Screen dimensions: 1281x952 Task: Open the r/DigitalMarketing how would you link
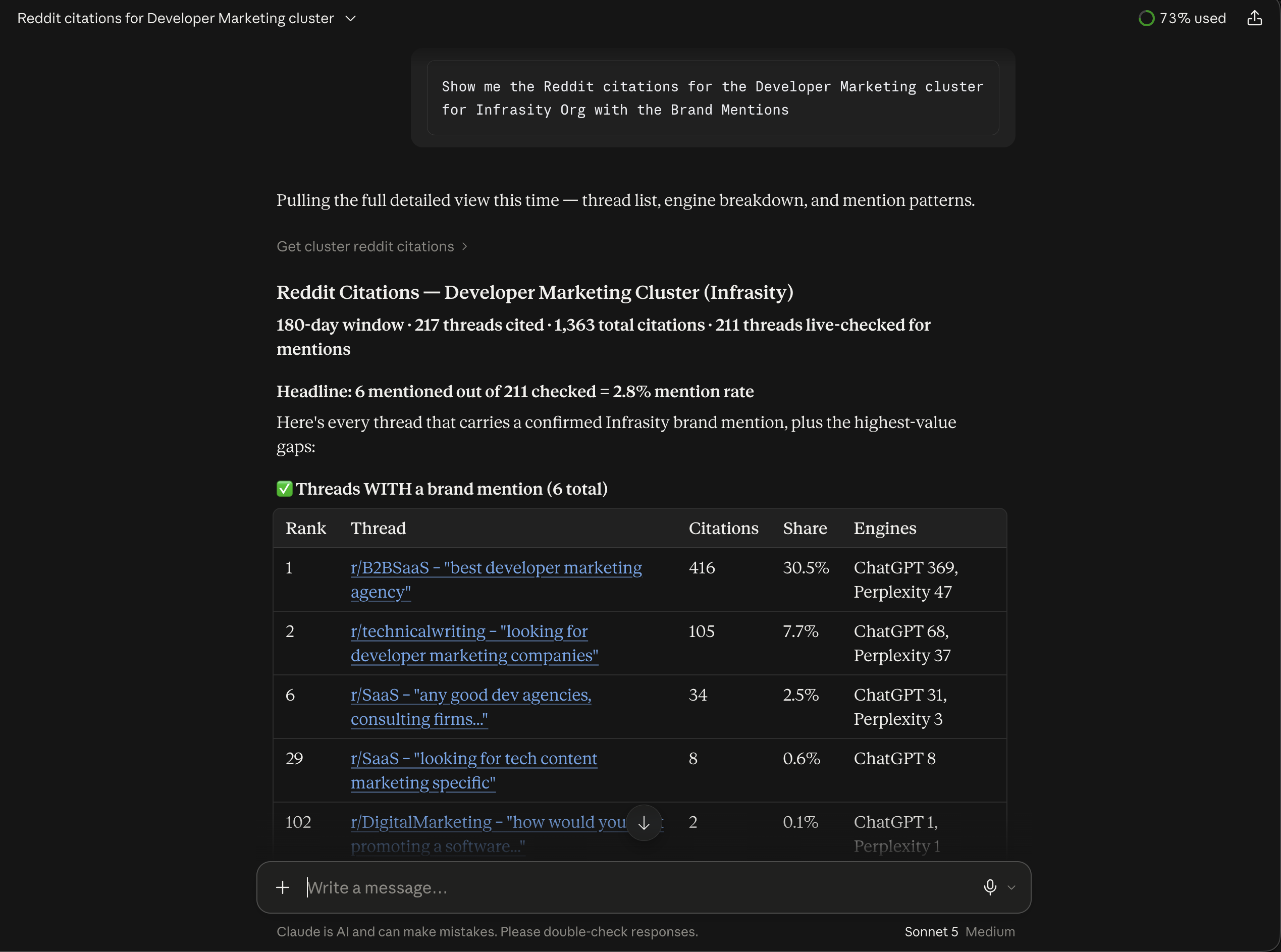tap(488, 834)
